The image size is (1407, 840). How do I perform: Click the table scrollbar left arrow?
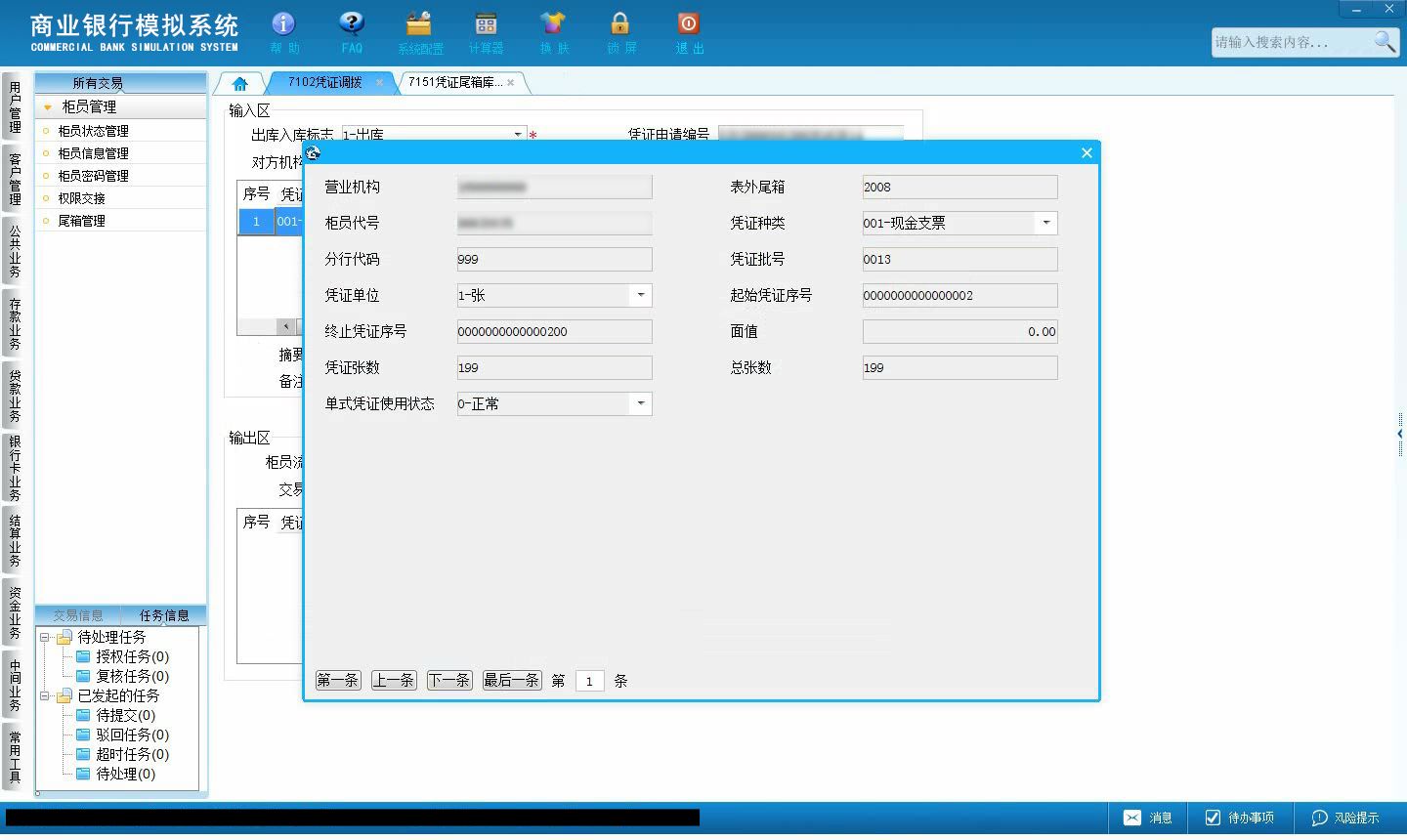[285, 326]
